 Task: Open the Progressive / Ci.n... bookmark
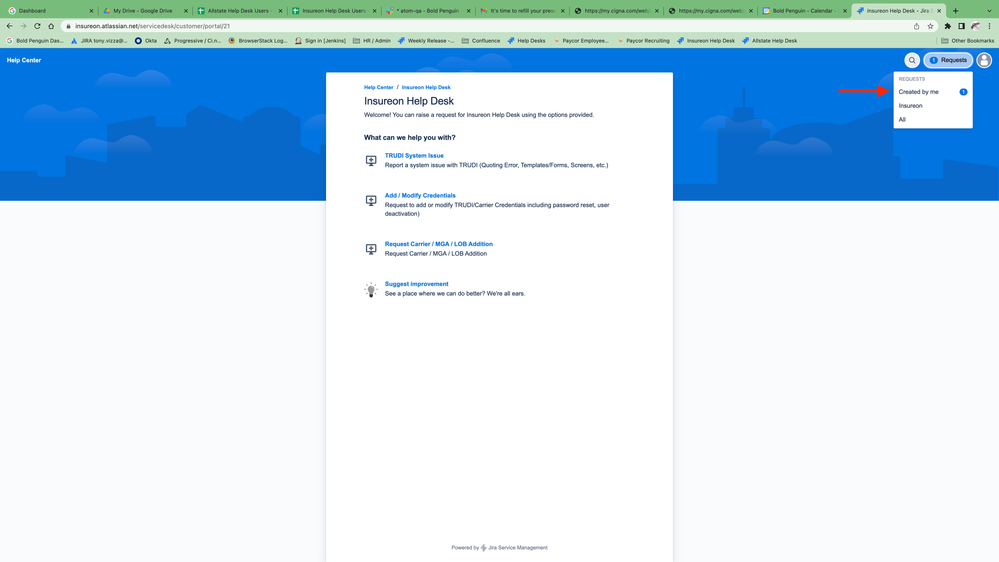192,41
